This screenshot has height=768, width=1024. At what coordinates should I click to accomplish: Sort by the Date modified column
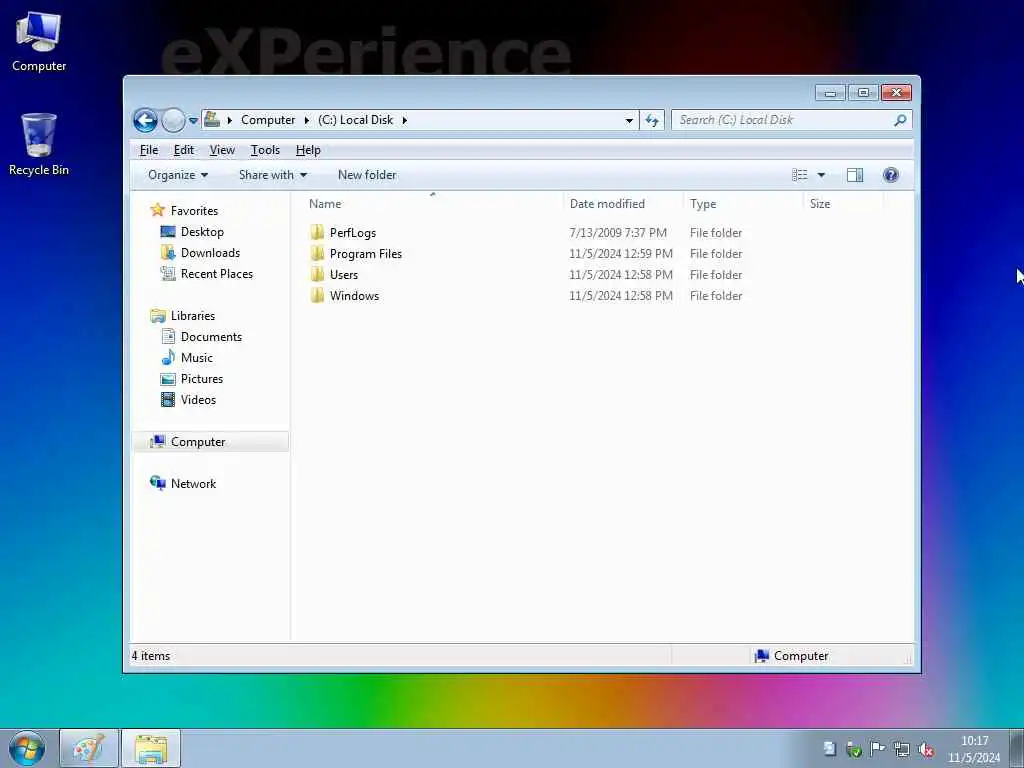coord(623,204)
